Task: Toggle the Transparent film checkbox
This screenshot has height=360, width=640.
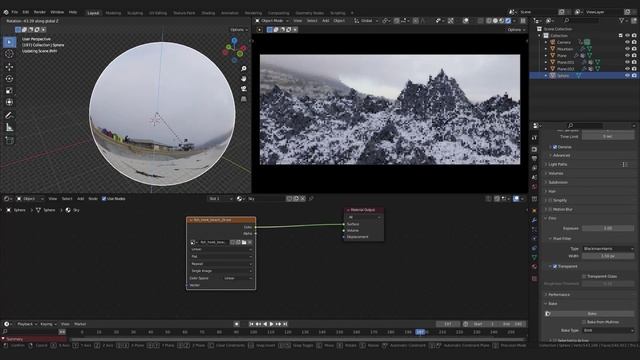Action: (x=555, y=266)
